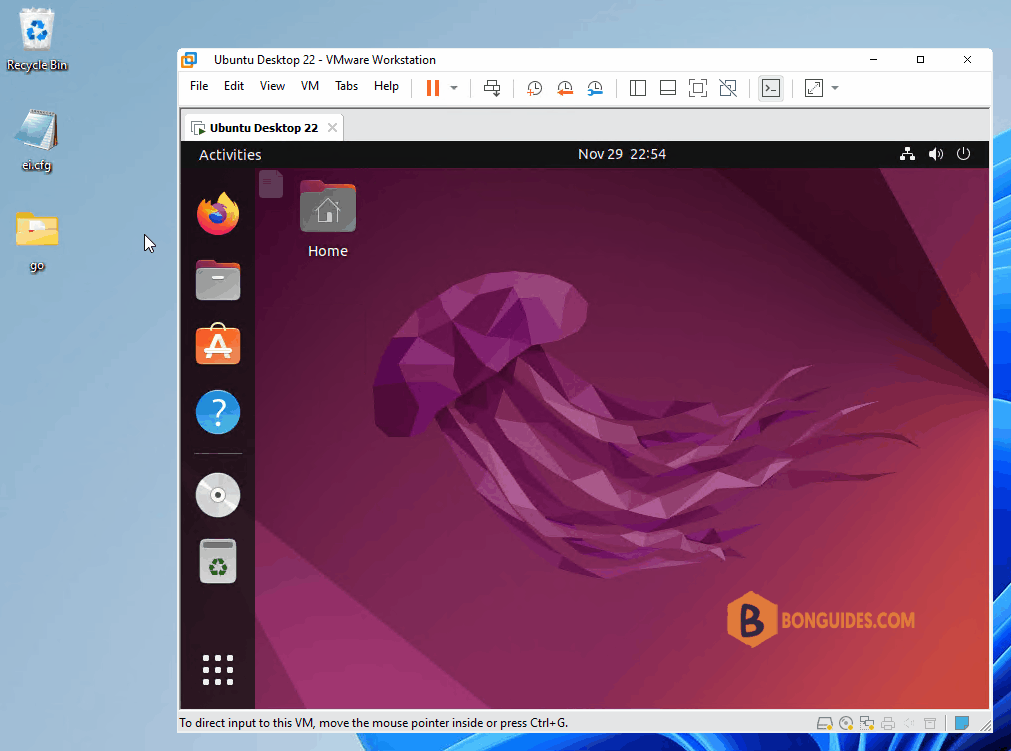Viewport: 1011px width, 751px height.
Task: Click the printer device status icon
Action: [x=888, y=723]
